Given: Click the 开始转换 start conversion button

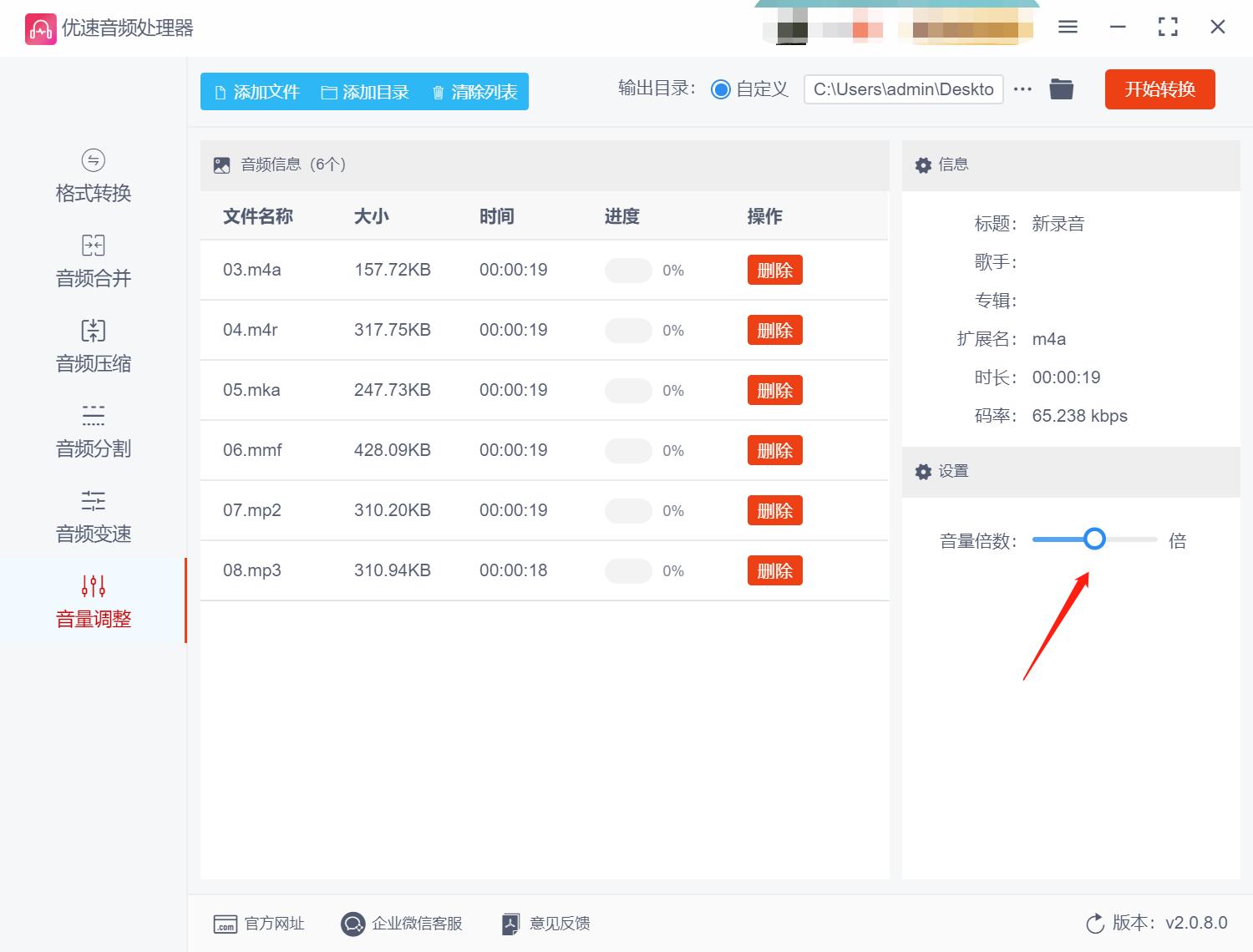Looking at the screenshot, I should [1159, 89].
